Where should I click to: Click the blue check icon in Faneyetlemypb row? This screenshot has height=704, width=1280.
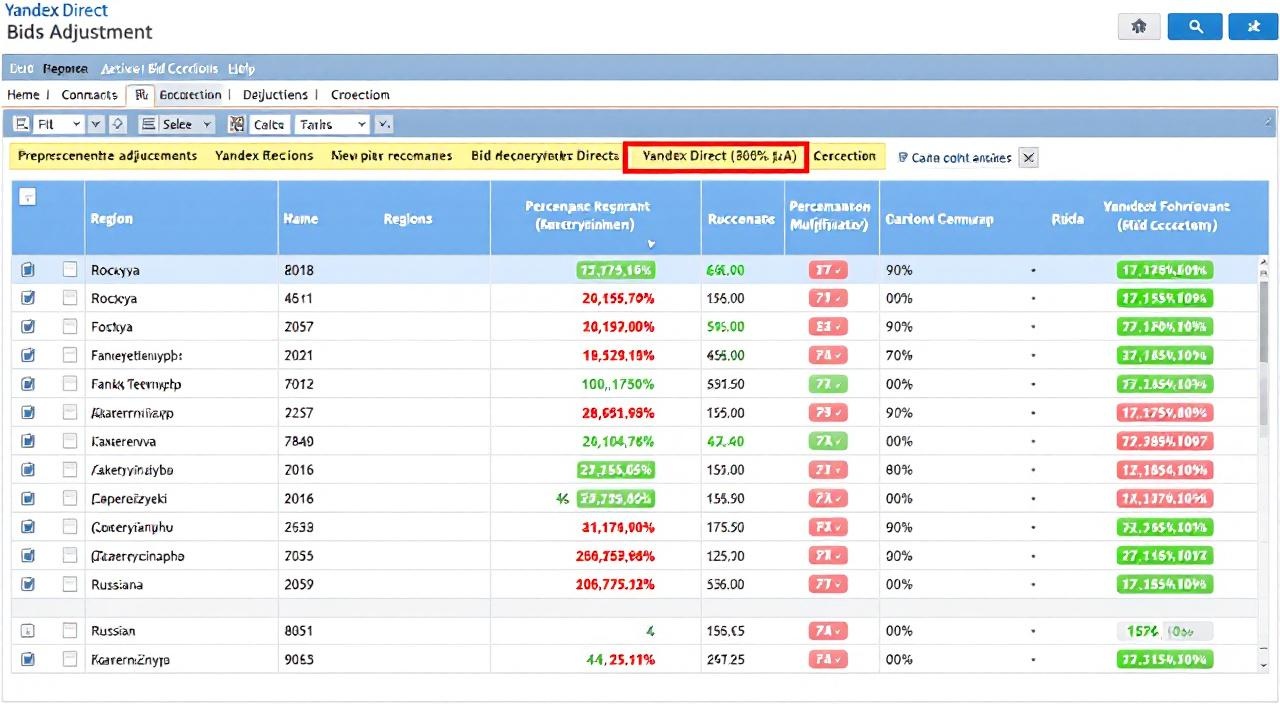tap(28, 355)
